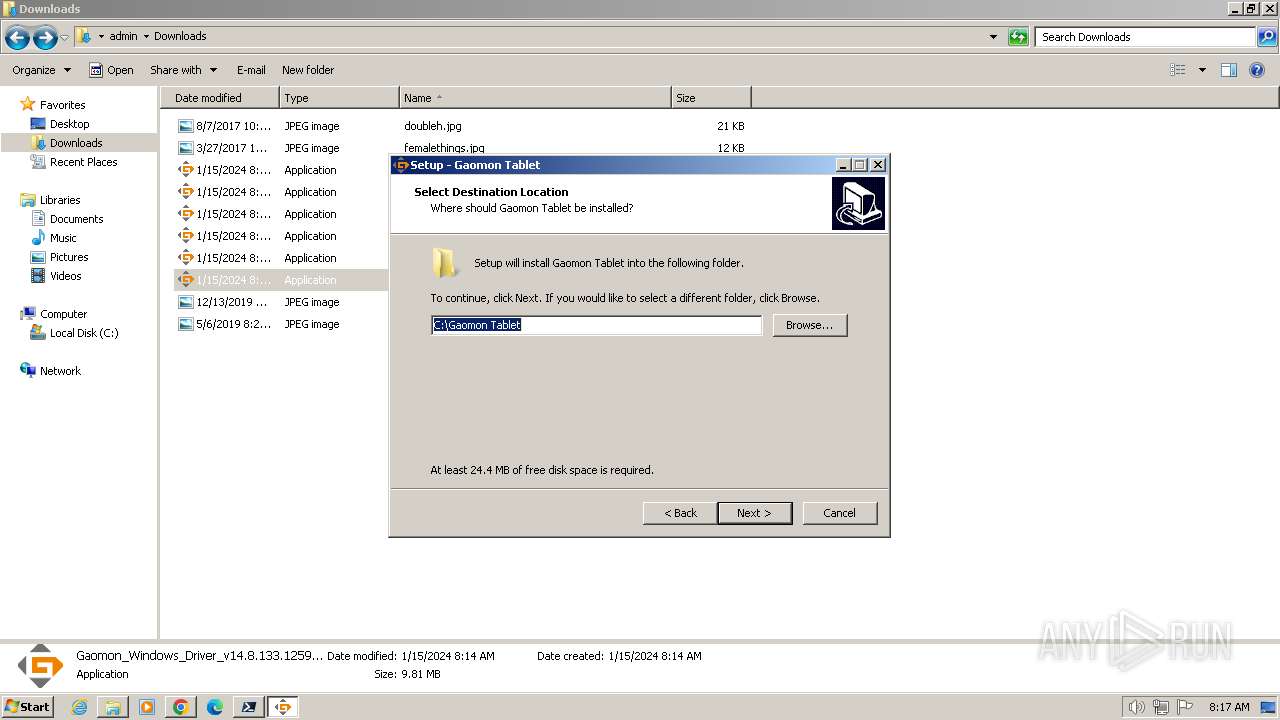The image size is (1280, 720).
Task: Click Open in the Explorer toolbar
Action: 111,70
